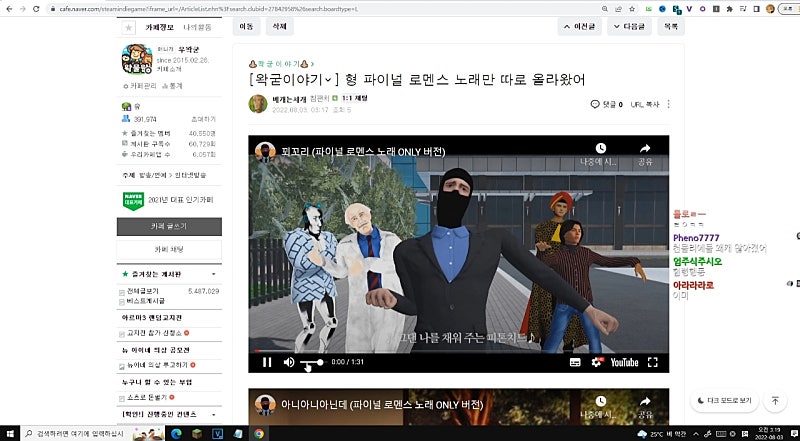This screenshot has height=441, width=800.
Task: Share the first video using arrow icon
Action: click(x=645, y=148)
